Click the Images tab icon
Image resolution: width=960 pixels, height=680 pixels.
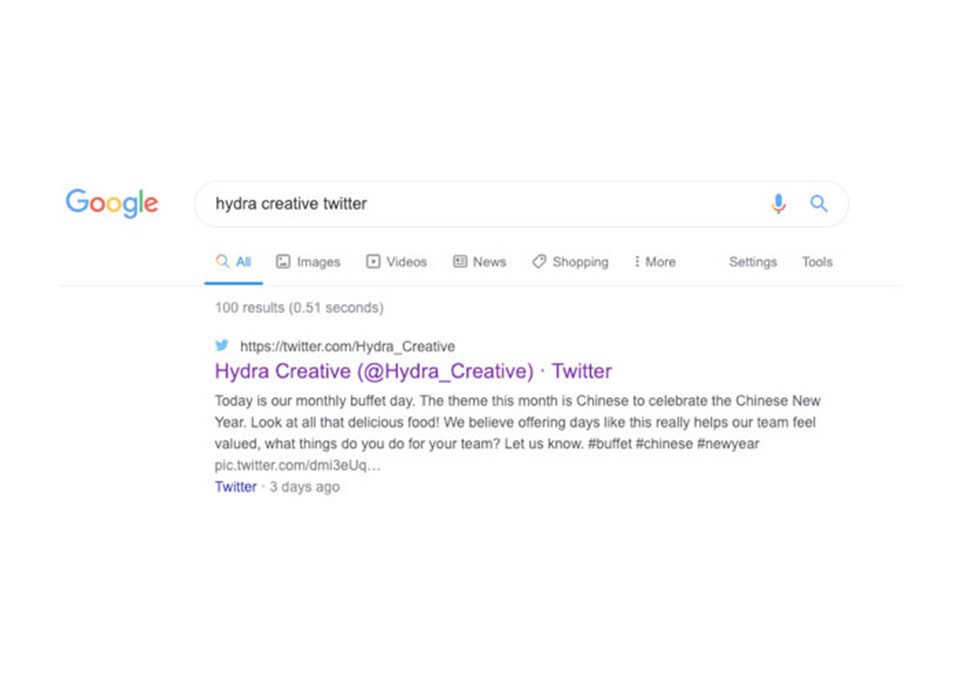pyautogui.click(x=283, y=262)
